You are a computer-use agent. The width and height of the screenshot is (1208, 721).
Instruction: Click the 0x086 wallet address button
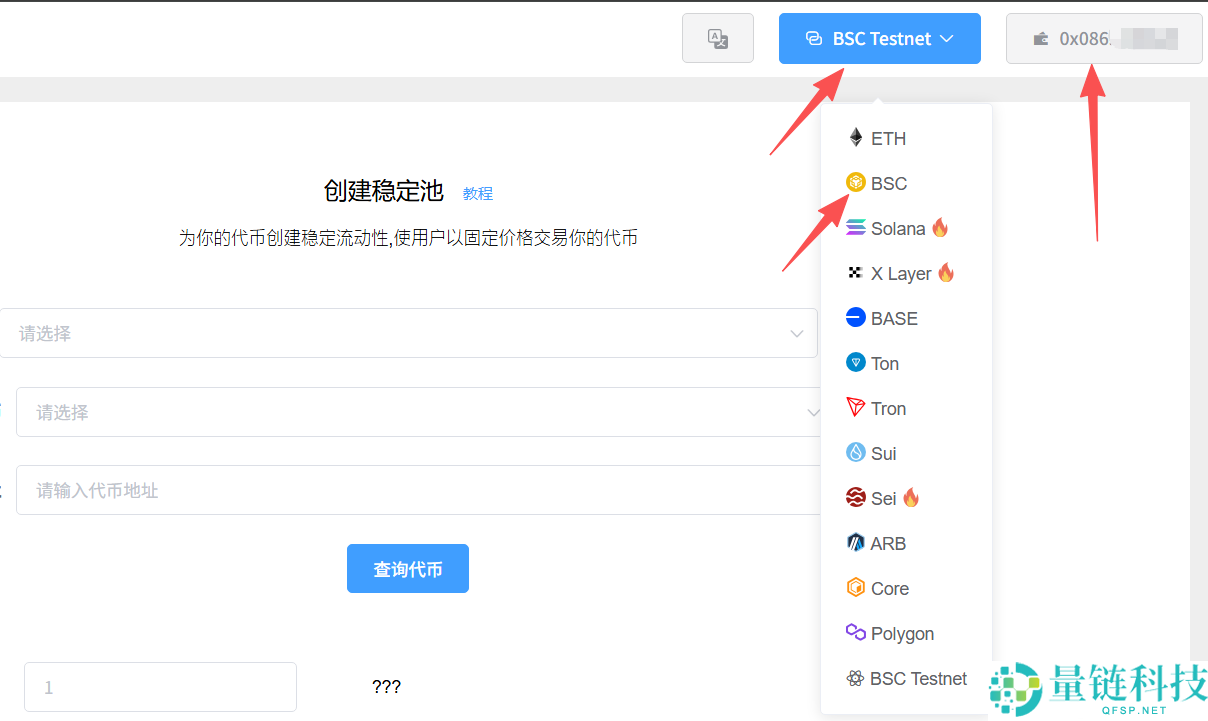pyautogui.click(x=1103, y=39)
